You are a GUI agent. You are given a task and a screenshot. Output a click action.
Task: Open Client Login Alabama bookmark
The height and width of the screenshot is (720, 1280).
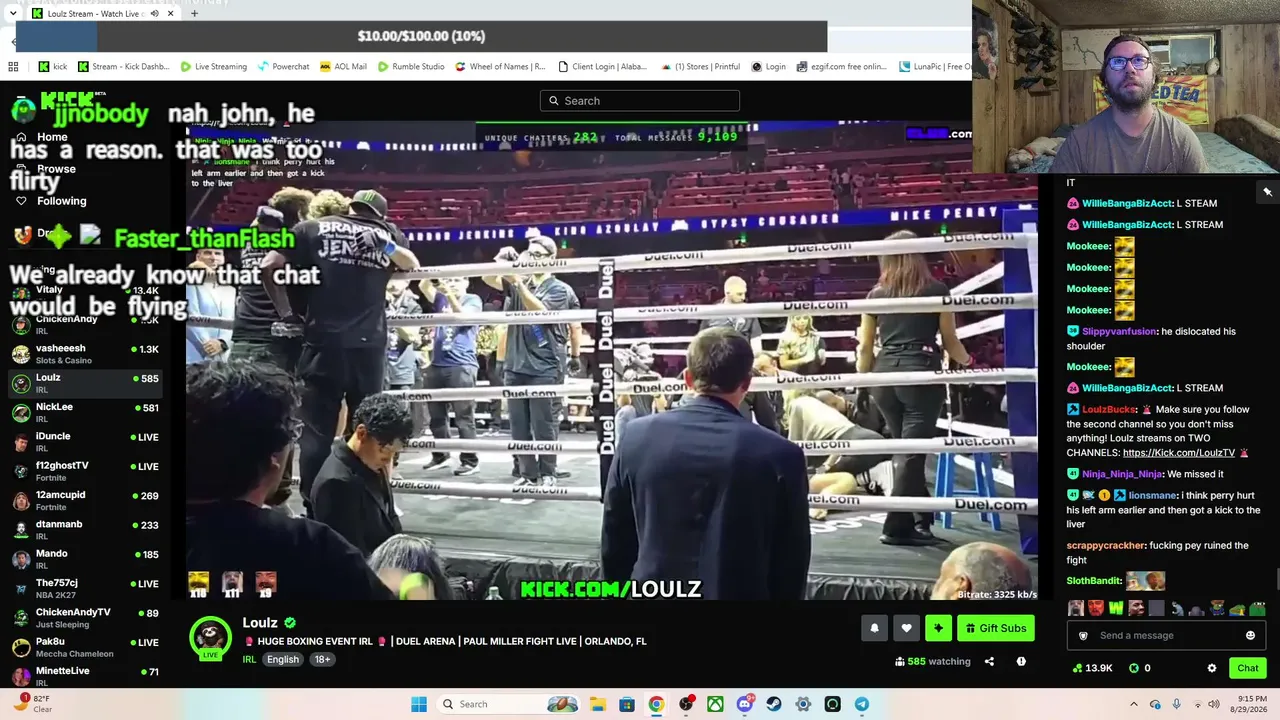coord(603,67)
